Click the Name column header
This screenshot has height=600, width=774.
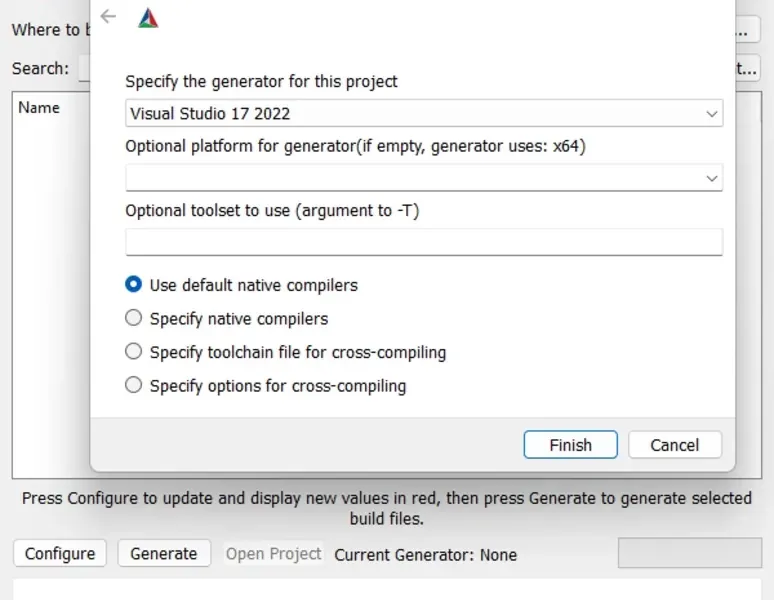click(x=39, y=108)
